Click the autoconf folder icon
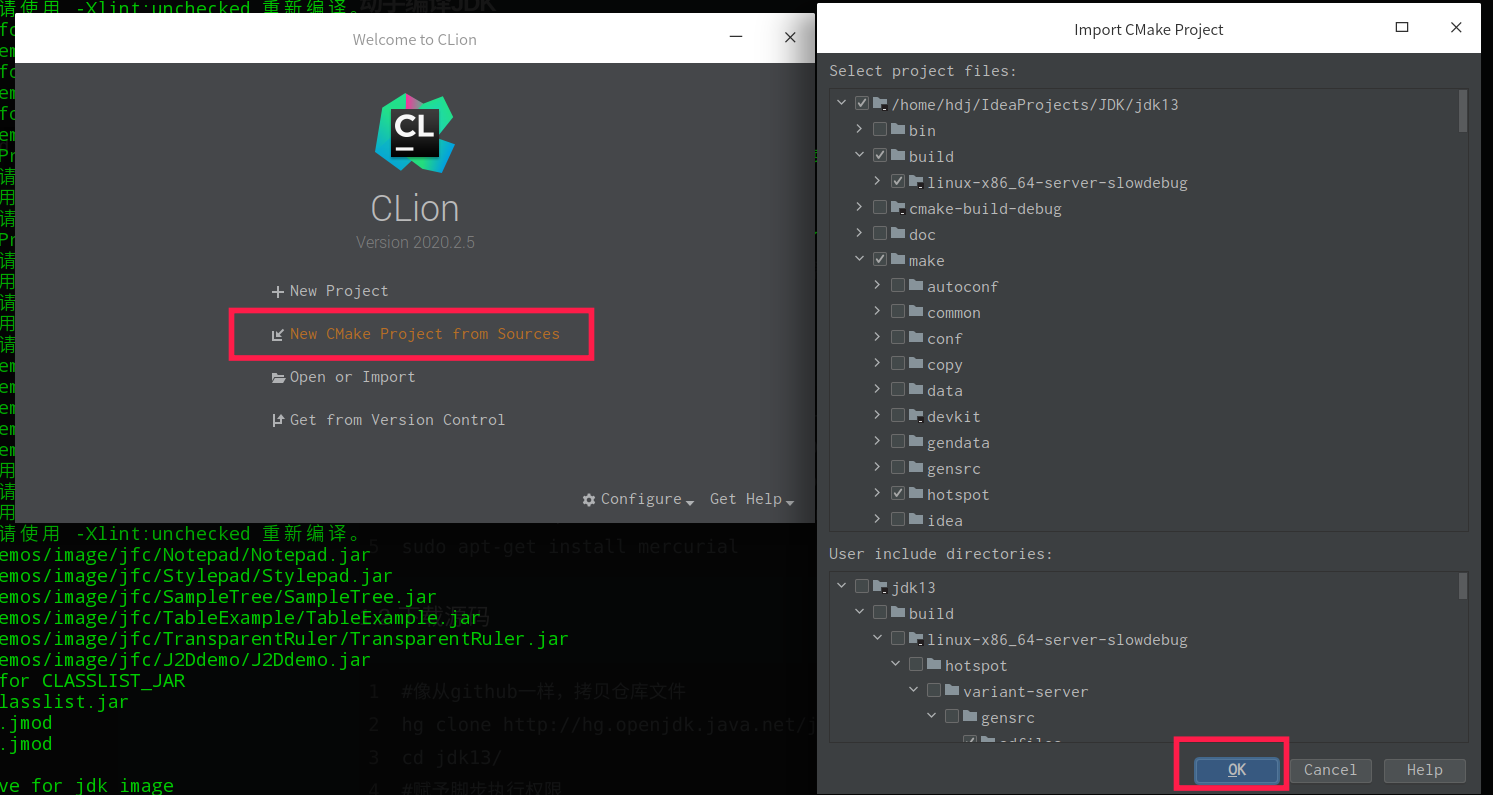Viewport: 1493px width, 795px height. coord(916,286)
